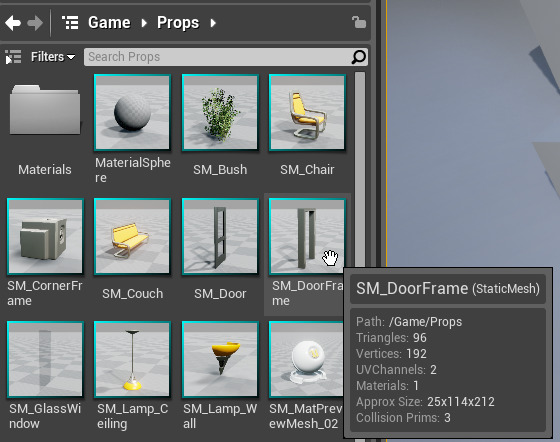Click the MaterialSphere name label
Image resolution: width=560 pixels, height=442 pixels.
132,170
